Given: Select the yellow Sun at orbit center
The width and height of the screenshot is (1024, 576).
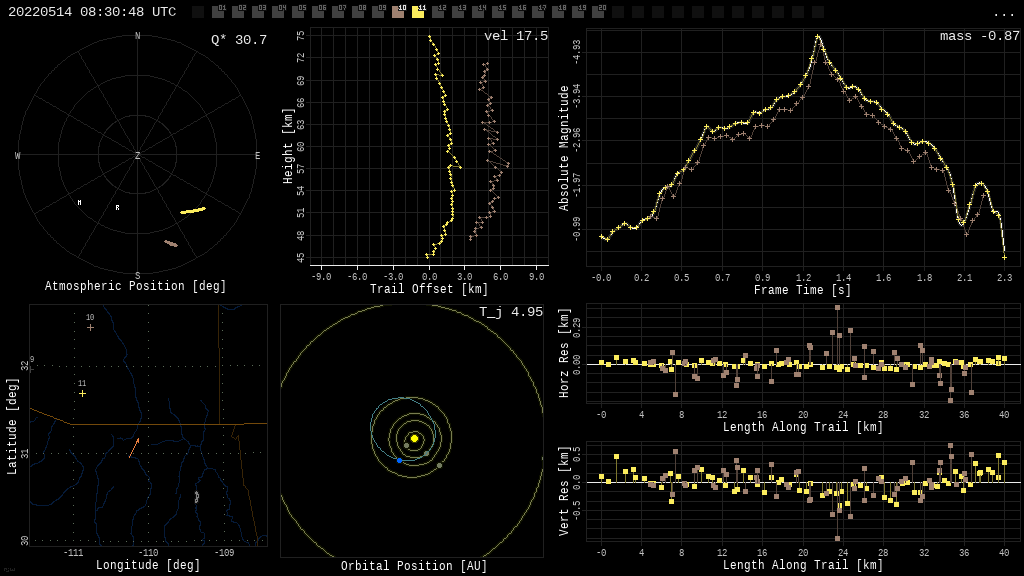Looking at the screenshot, I should [x=414, y=438].
